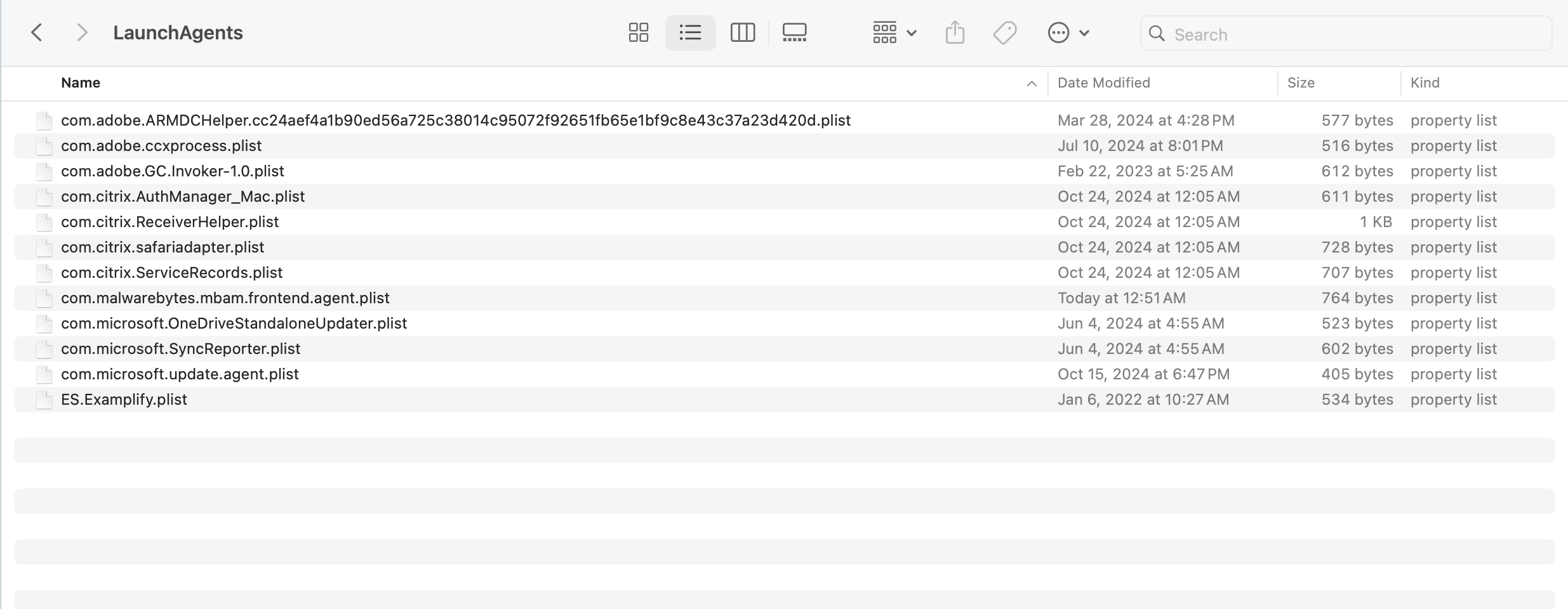Select com.citrix.AuthManager_Mac.plist file name
Screen dimensions: 1568x609
click(x=183, y=197)
